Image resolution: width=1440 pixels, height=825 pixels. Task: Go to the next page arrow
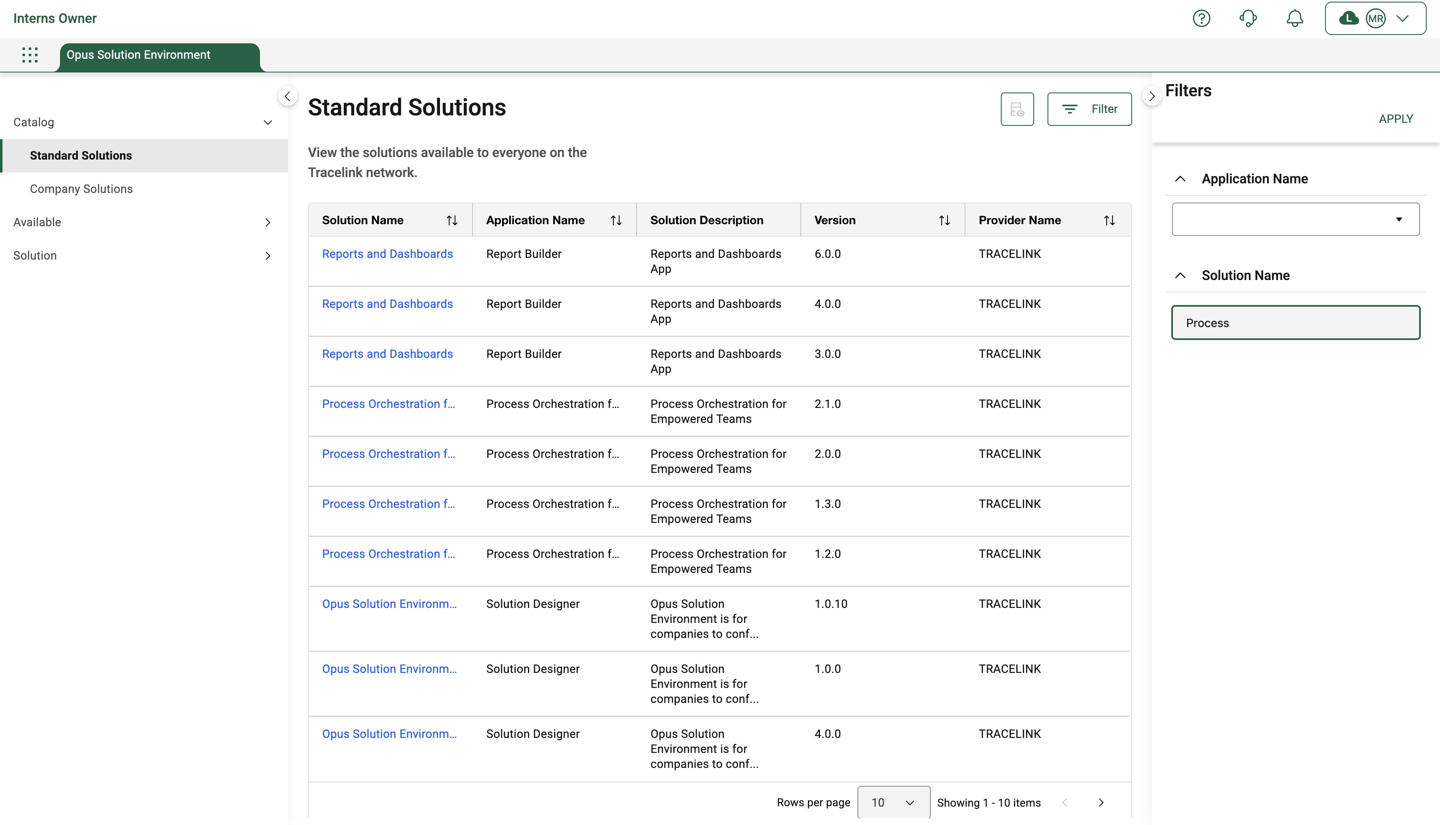click(x=1101, y=802)
